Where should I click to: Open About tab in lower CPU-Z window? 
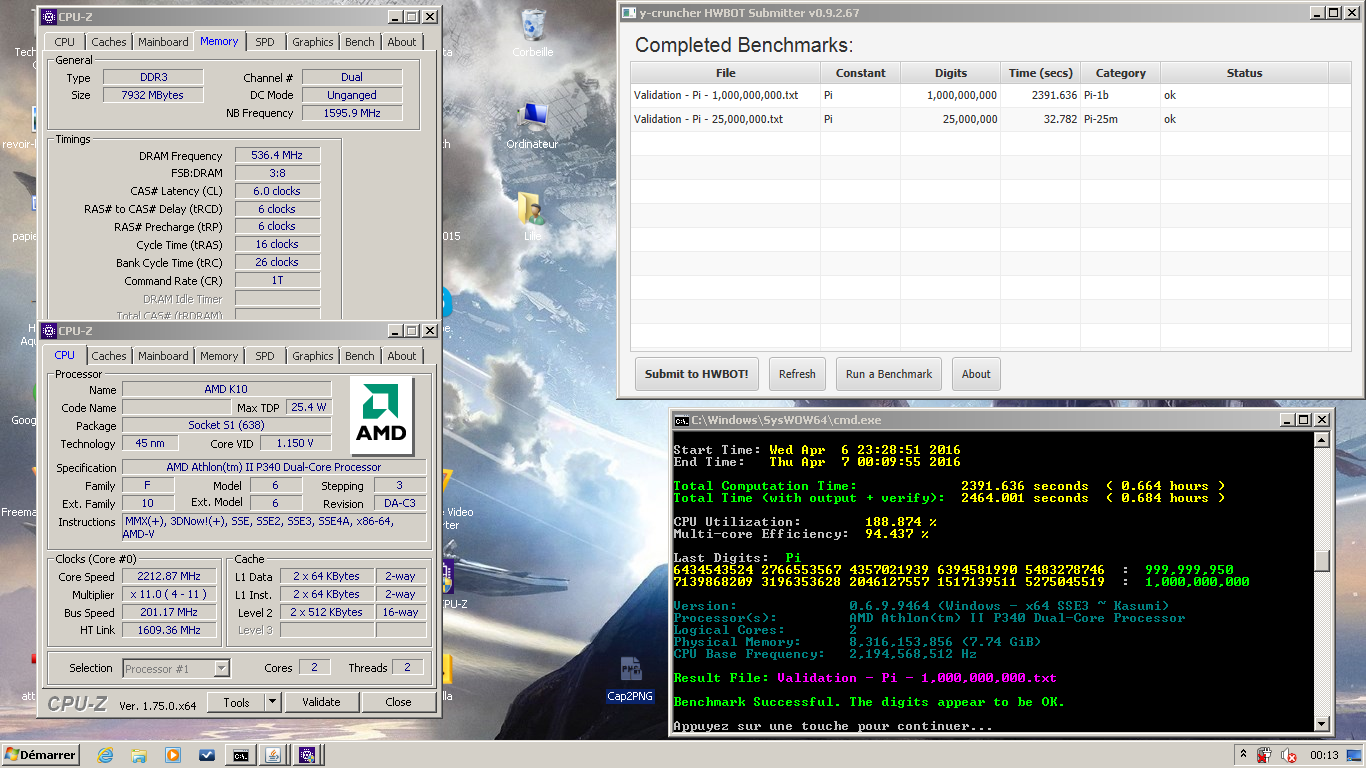[402, 356]
